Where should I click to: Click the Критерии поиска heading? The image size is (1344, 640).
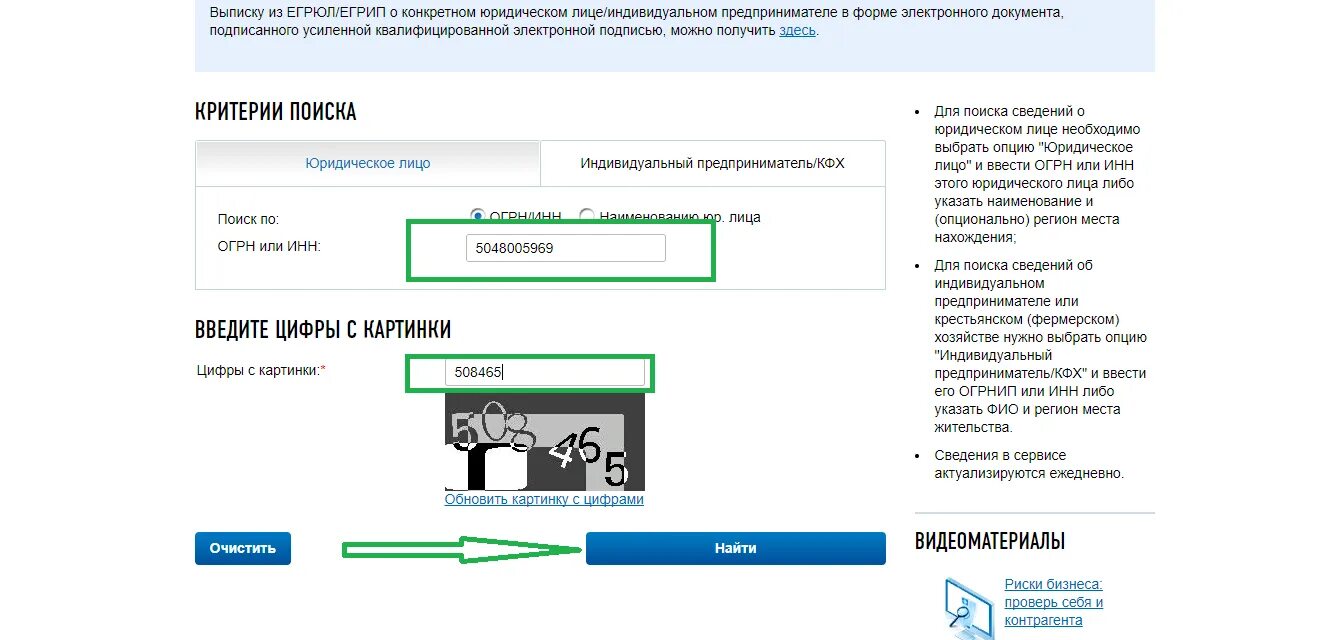[276, 111]
